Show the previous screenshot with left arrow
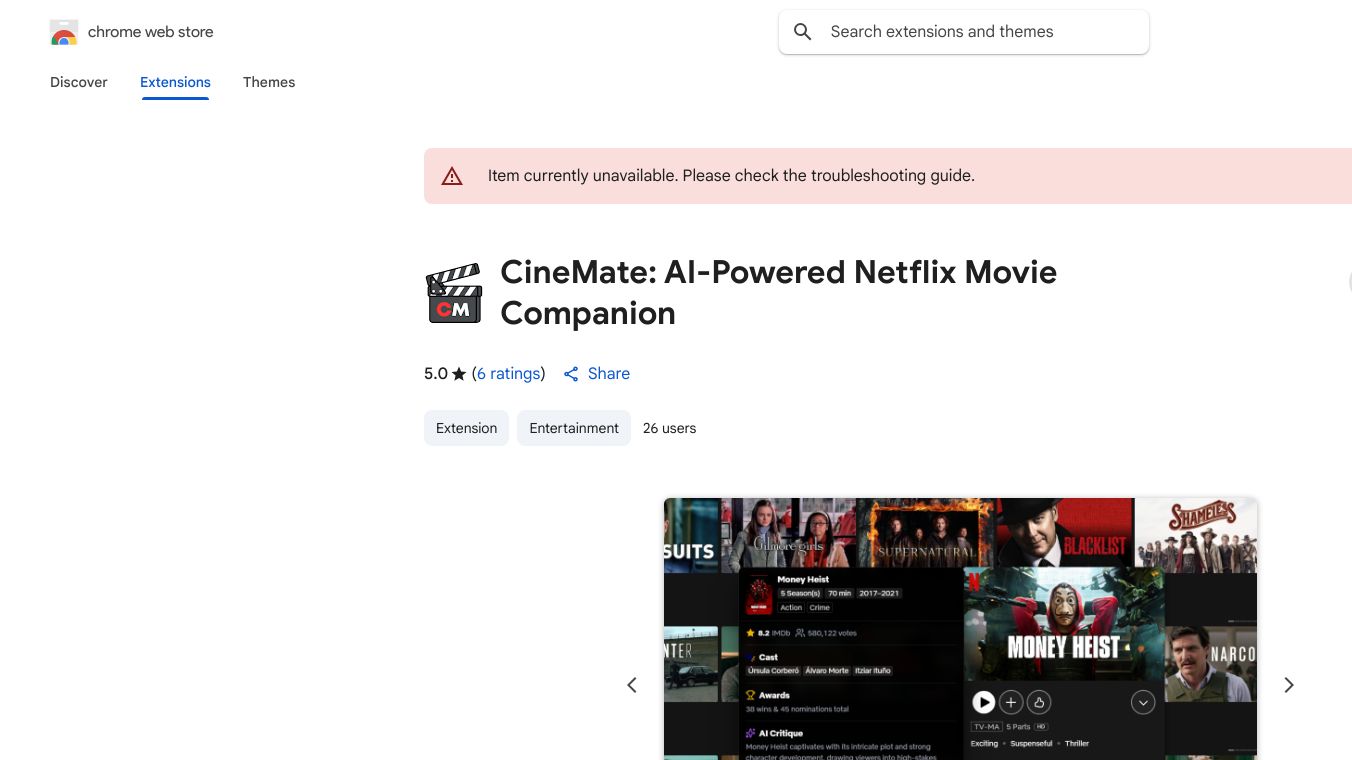Screen dimensions: 1352x760 click(632, 685)
